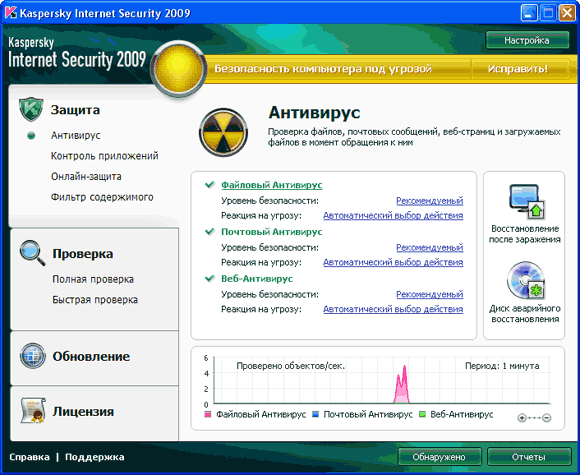
Task: Open Восстановление после заражения monitor icon
Action: coord(525,202)
